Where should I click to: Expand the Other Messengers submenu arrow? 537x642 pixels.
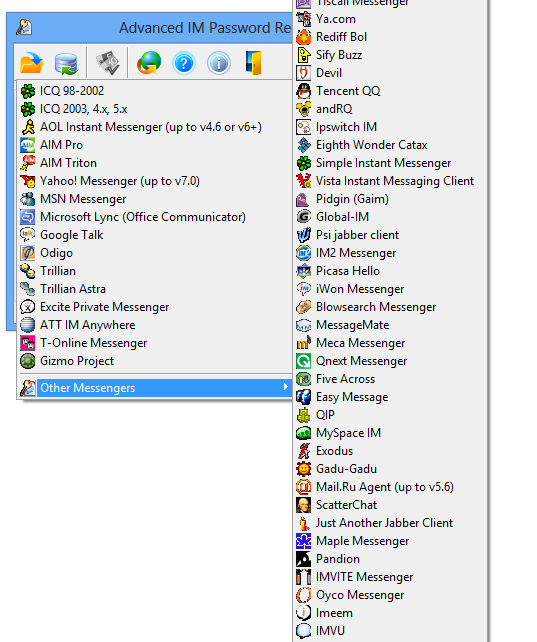tap(285, 387)
